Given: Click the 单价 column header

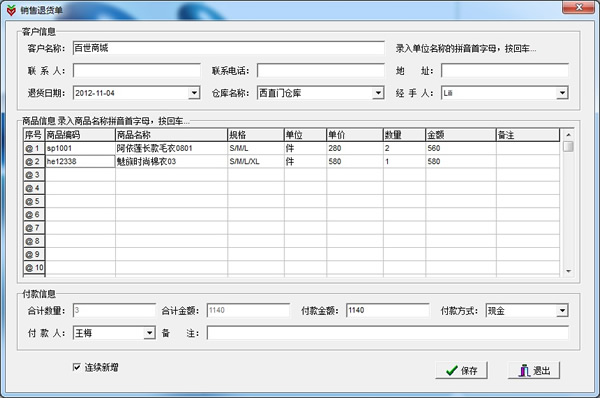Looking at the screenshot, I should 355,135.
